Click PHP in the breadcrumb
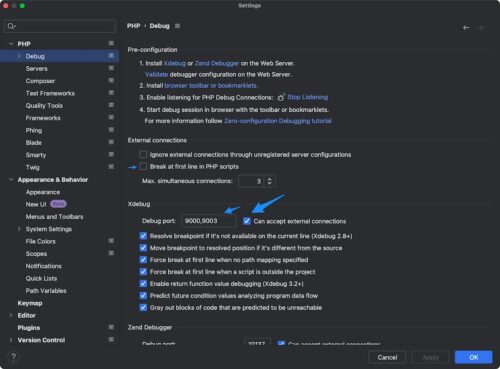 [133, 26]
